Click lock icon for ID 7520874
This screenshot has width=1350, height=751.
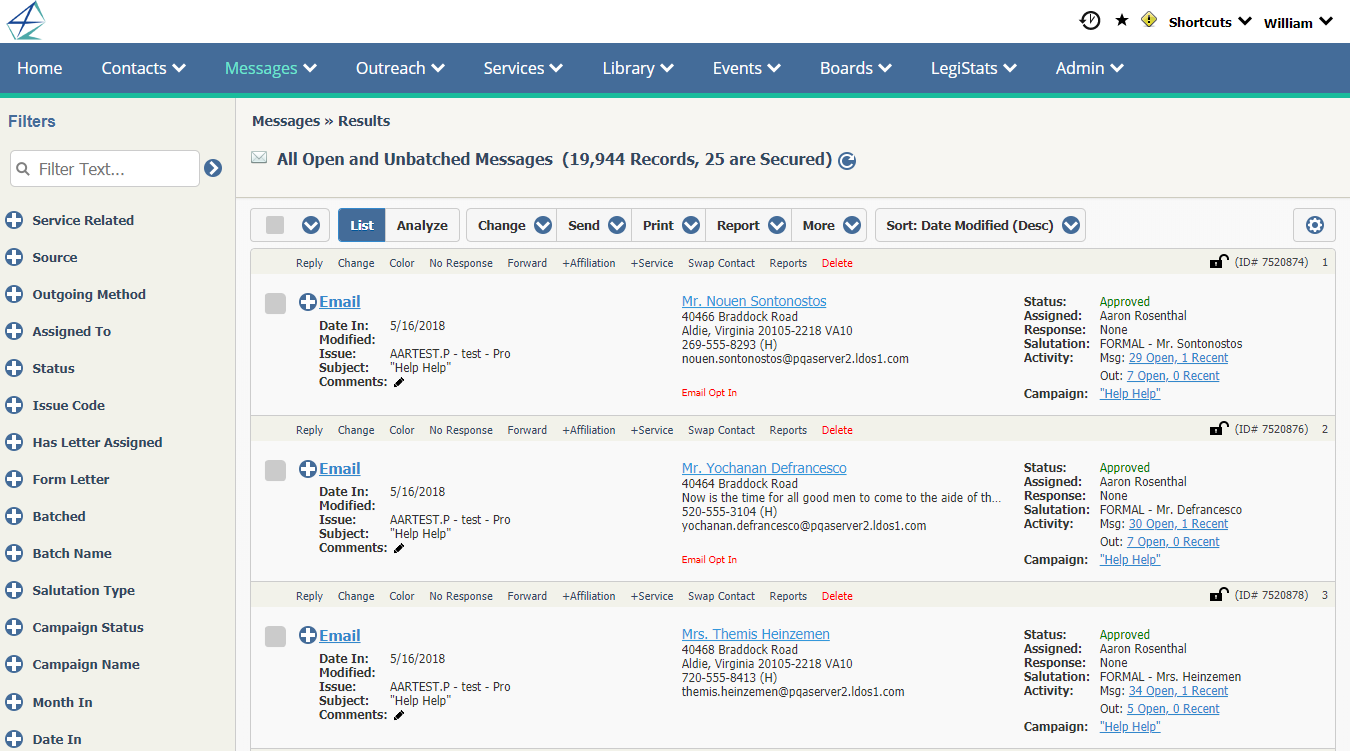coord(1219,262)
